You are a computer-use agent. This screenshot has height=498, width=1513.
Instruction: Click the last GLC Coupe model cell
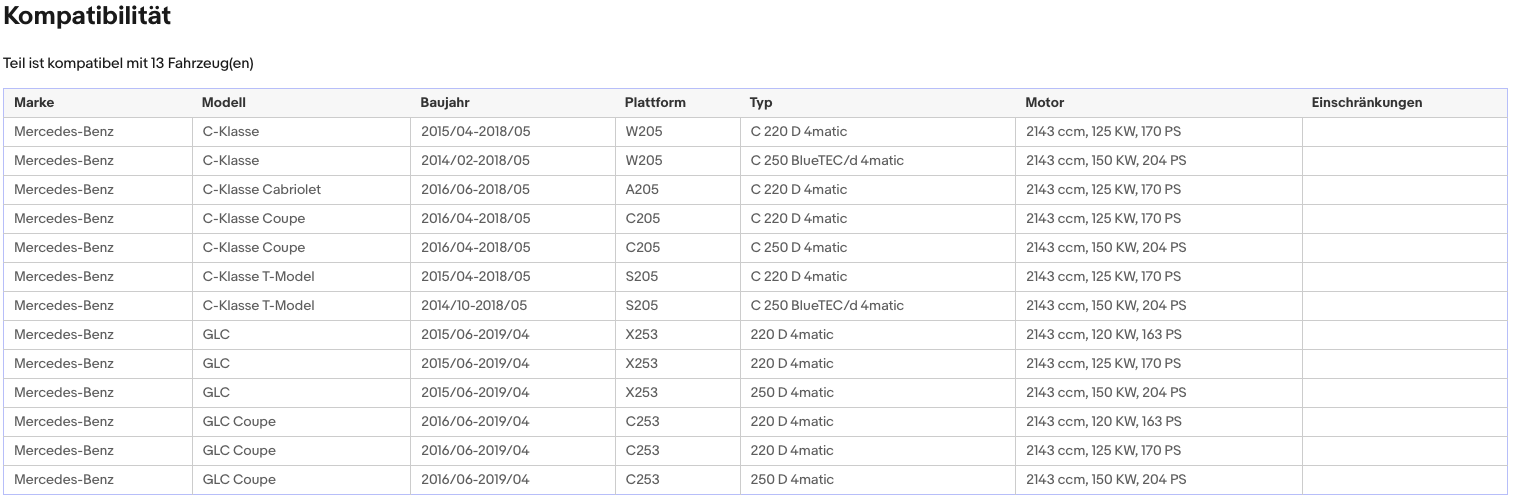(x=239, y=480)
